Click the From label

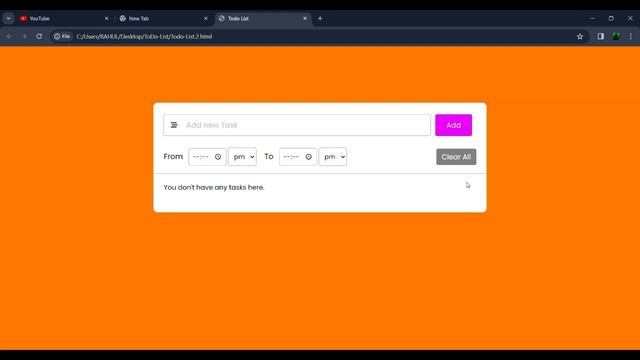173,157
